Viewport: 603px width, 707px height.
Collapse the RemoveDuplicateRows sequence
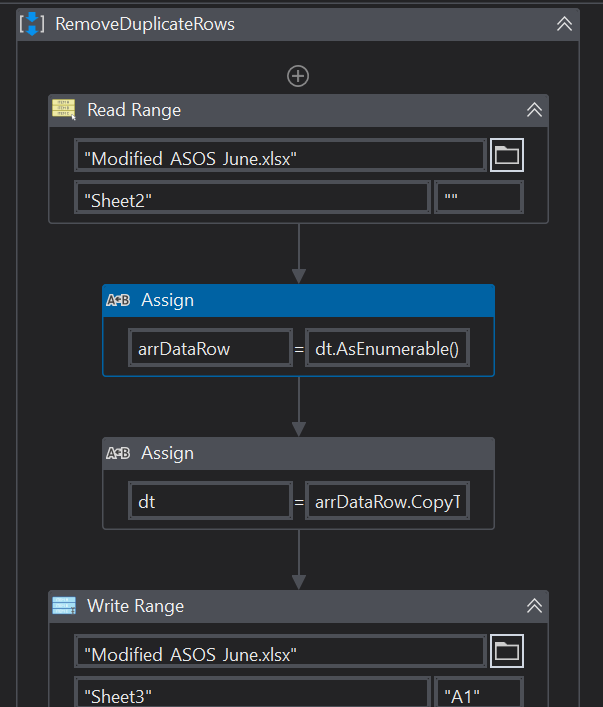(x=565, y=24)
